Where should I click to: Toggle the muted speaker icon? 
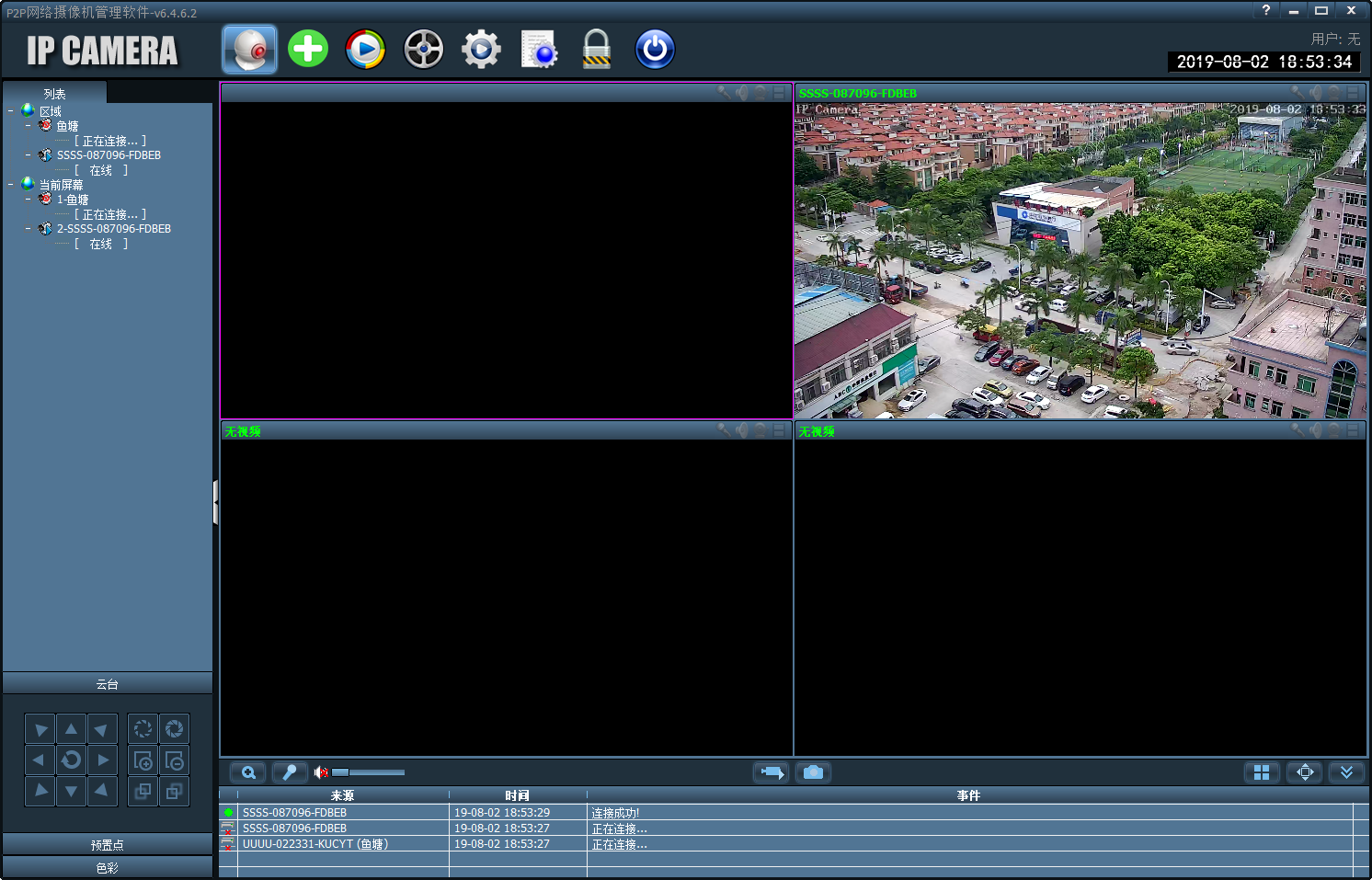coord(321,772)
